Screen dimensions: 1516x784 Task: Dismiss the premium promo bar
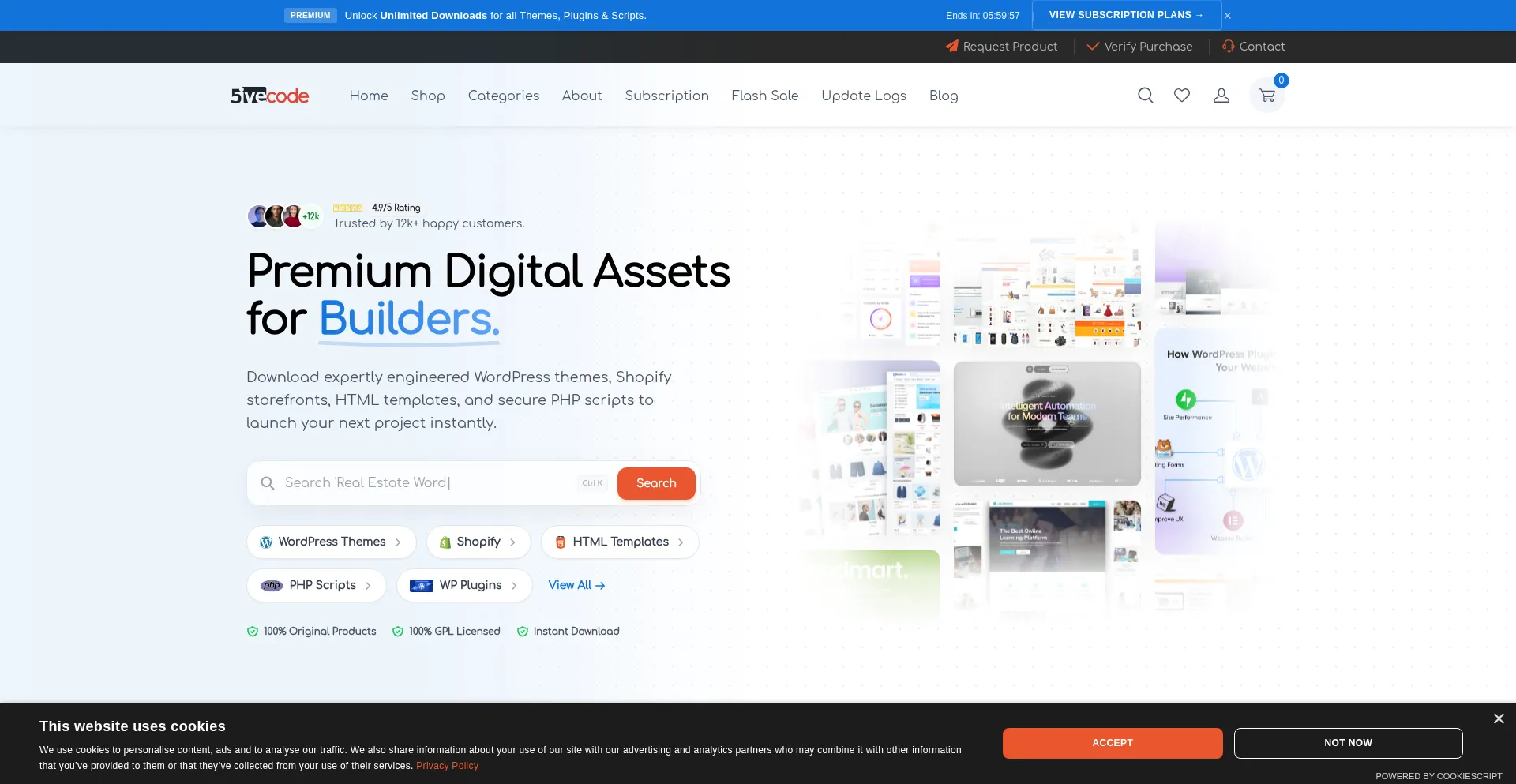pos(1228,16)
